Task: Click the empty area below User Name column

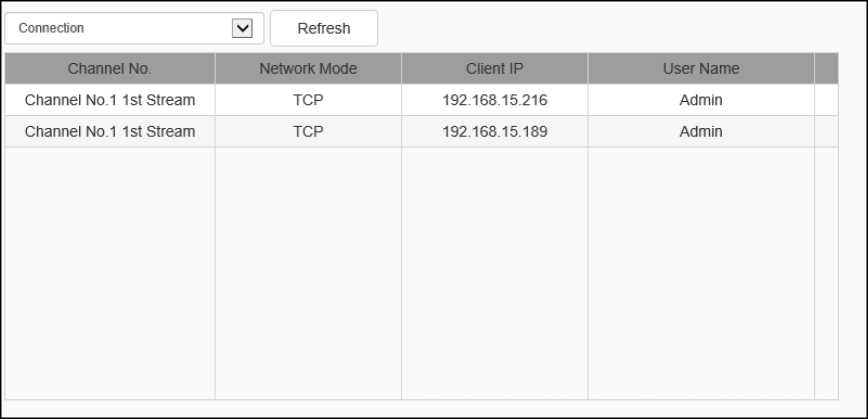Action: pyautogui.click(x=701, y=272)
